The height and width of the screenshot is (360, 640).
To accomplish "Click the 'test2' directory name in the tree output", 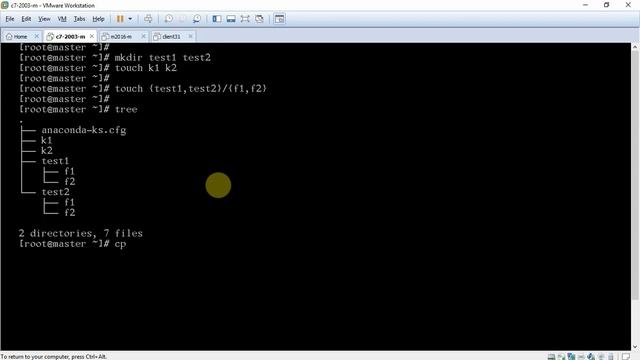I will (55, 192).
